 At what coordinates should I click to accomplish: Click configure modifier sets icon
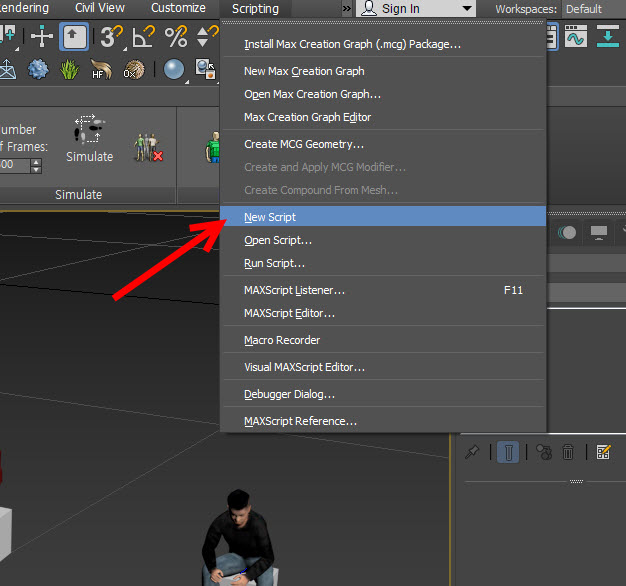(x=603, y=452)
